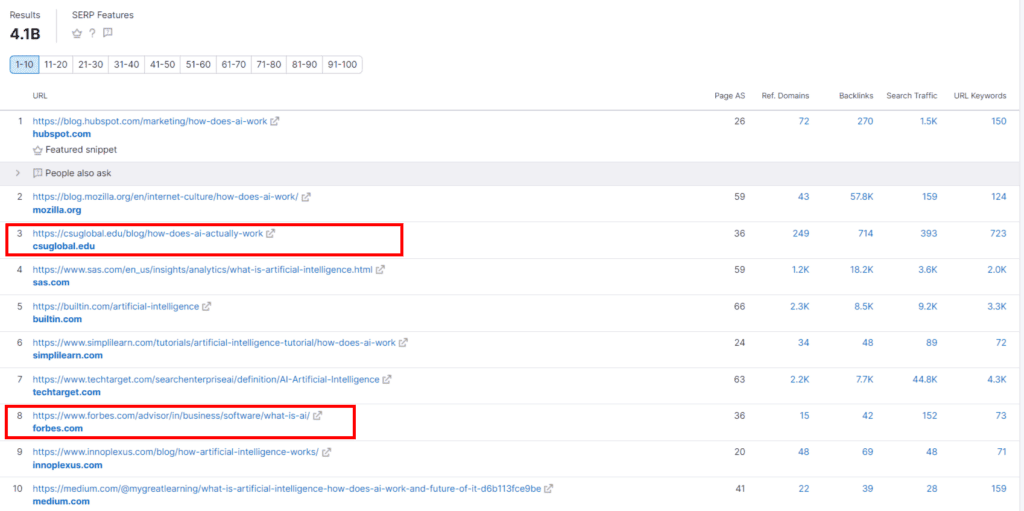
Task: Open external link icon for mozilla URL
Action: point(306,197)
